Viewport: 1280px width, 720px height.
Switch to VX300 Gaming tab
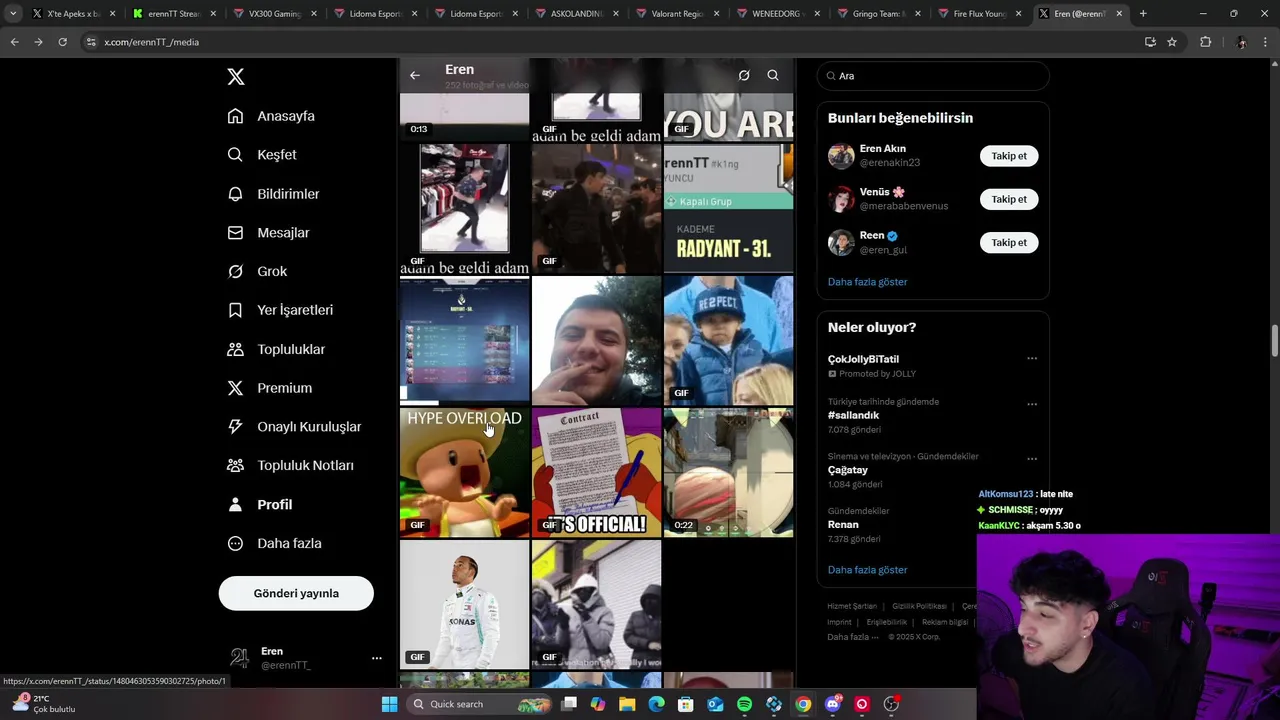pyautogui.click(x=274, y=14)
